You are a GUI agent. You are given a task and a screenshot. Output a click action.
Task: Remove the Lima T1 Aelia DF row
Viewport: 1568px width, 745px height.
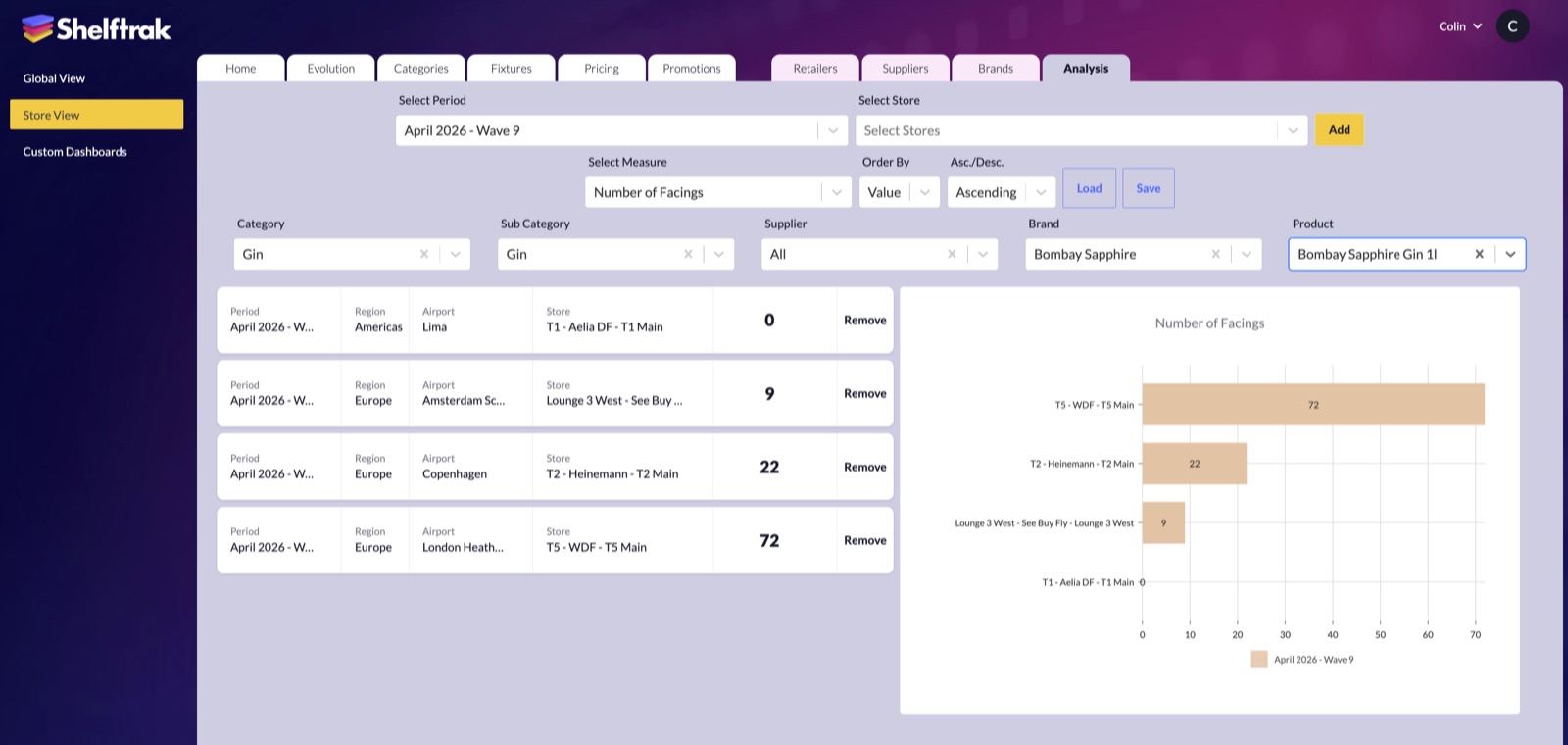pos(864,321)
